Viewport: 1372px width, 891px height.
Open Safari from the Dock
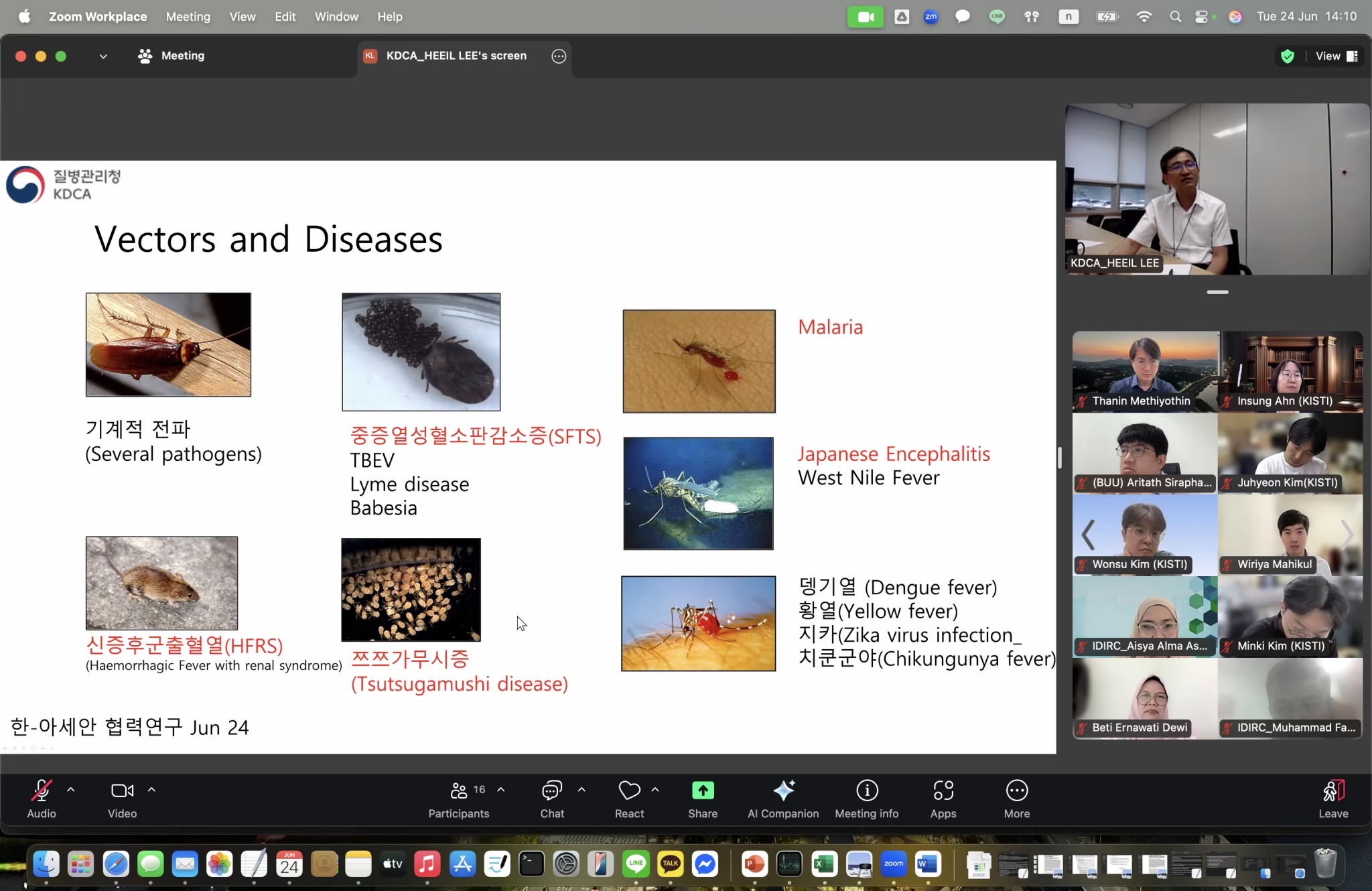(x=116, y=864)
